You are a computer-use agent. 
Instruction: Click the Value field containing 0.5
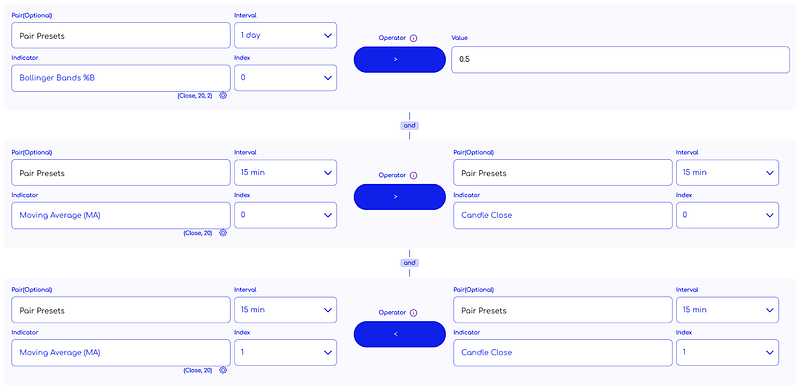tap(620, 60)
